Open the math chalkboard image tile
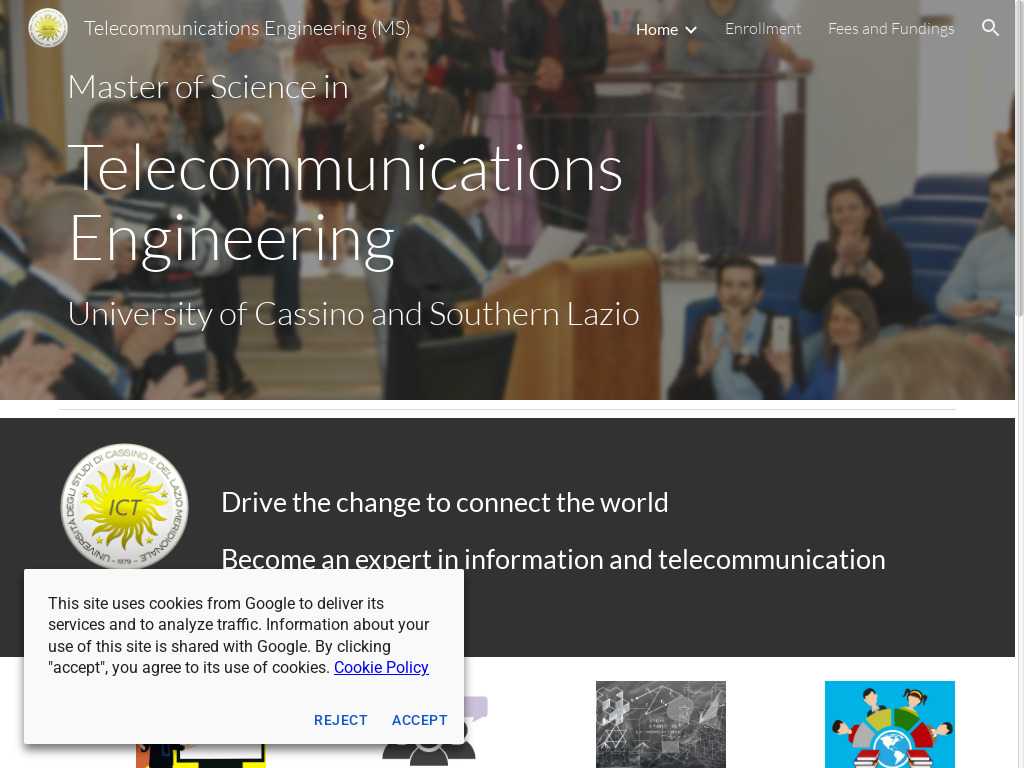 [660, 724]
